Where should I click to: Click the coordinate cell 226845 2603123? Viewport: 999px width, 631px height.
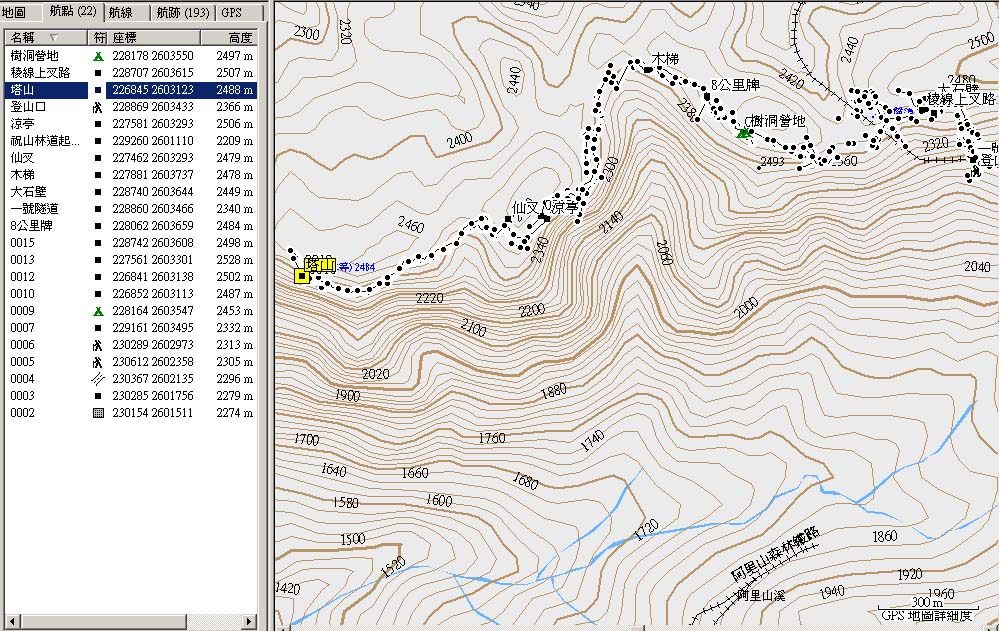(153, 90)
